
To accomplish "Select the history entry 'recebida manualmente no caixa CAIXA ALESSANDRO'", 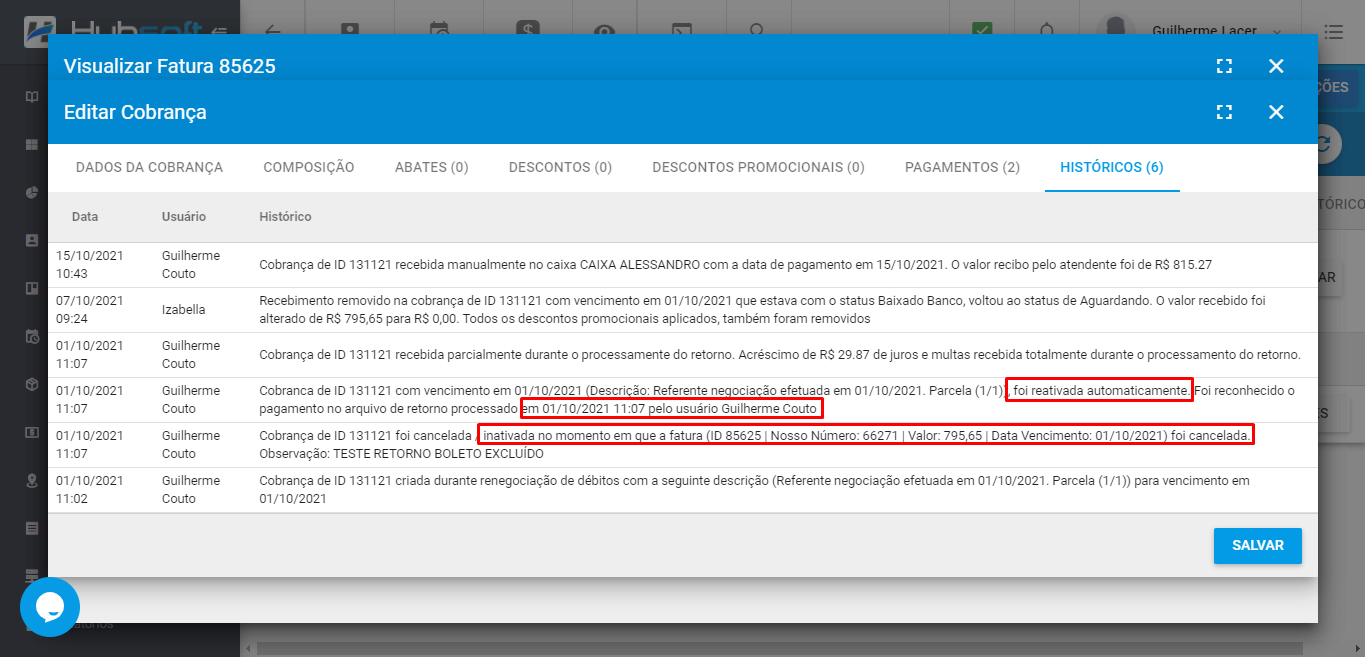I will pyautogui.click(x=735, y=265).
